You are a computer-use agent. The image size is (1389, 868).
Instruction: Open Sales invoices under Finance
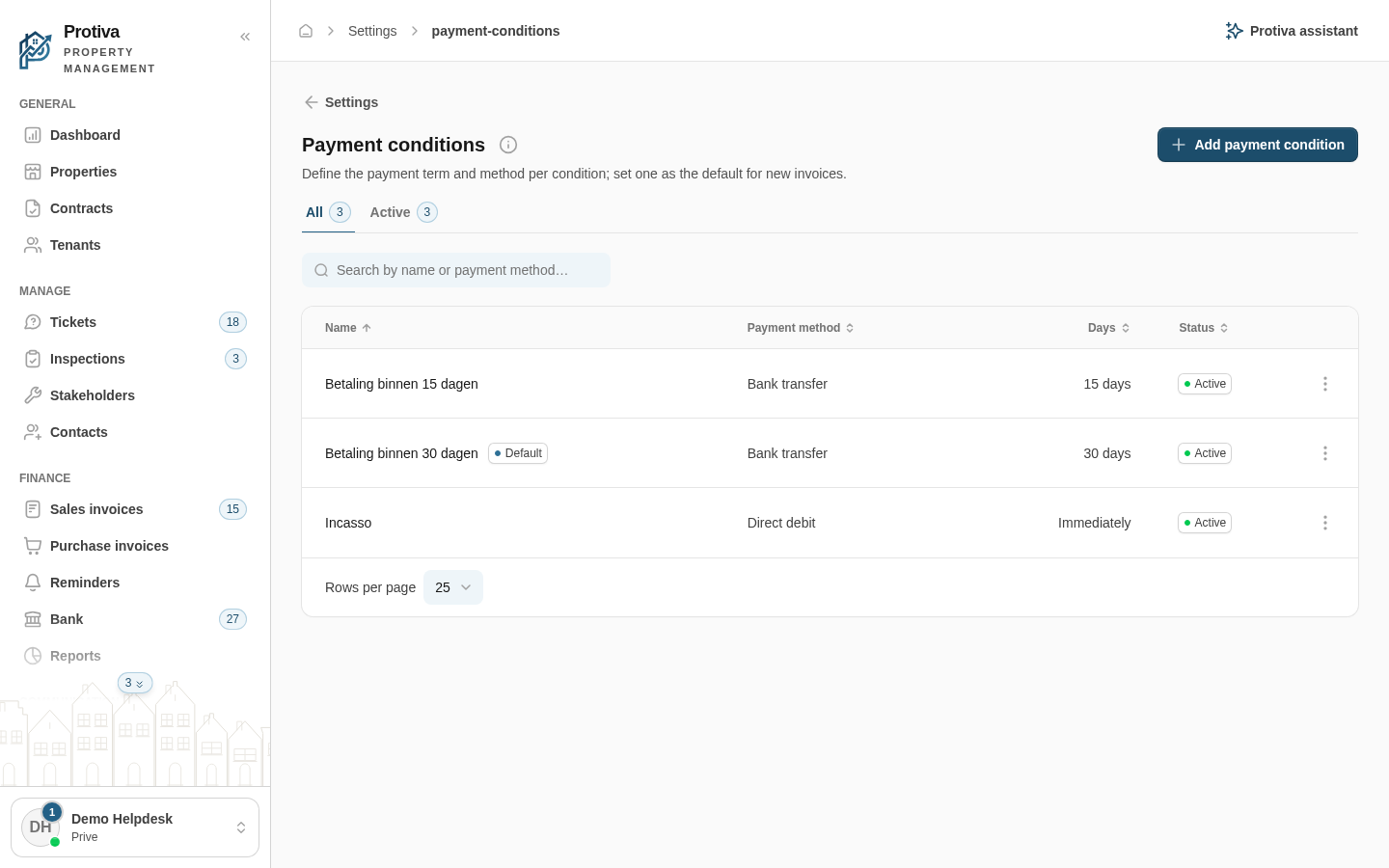coord(135,509)
